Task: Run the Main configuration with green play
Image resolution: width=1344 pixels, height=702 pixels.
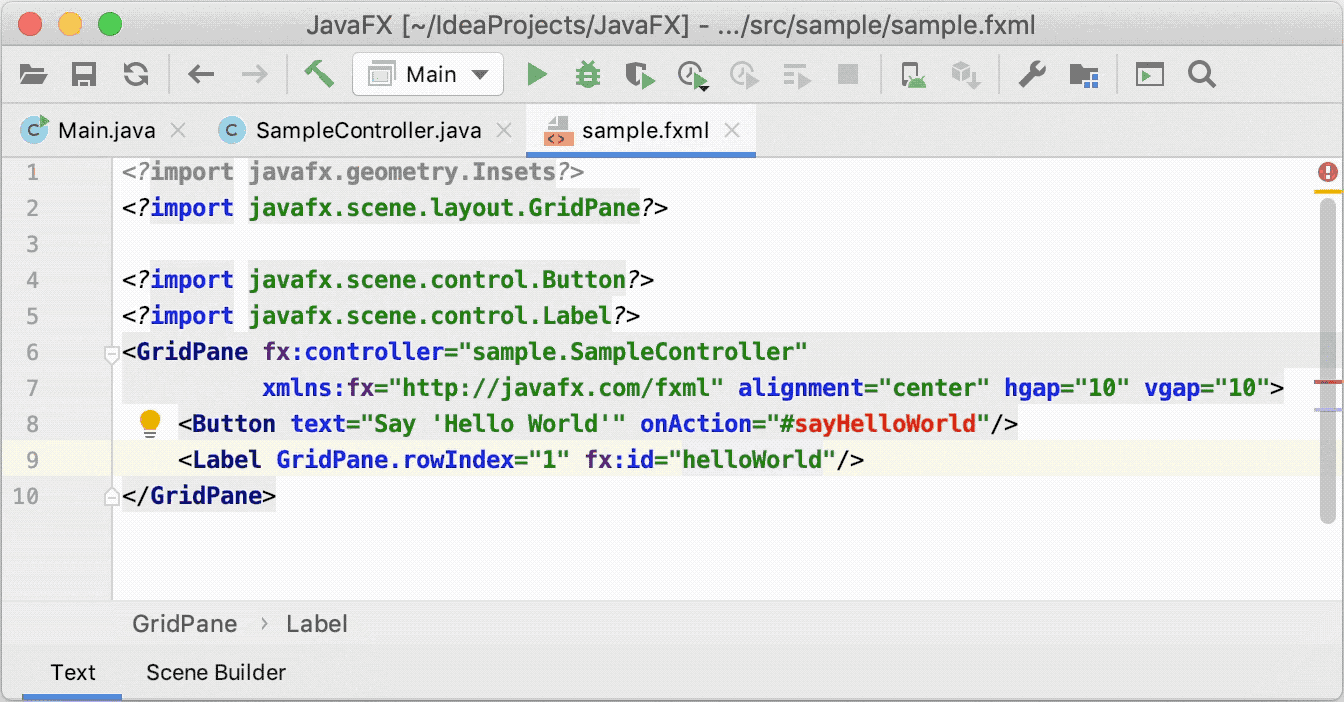Action: coord(537,74)
